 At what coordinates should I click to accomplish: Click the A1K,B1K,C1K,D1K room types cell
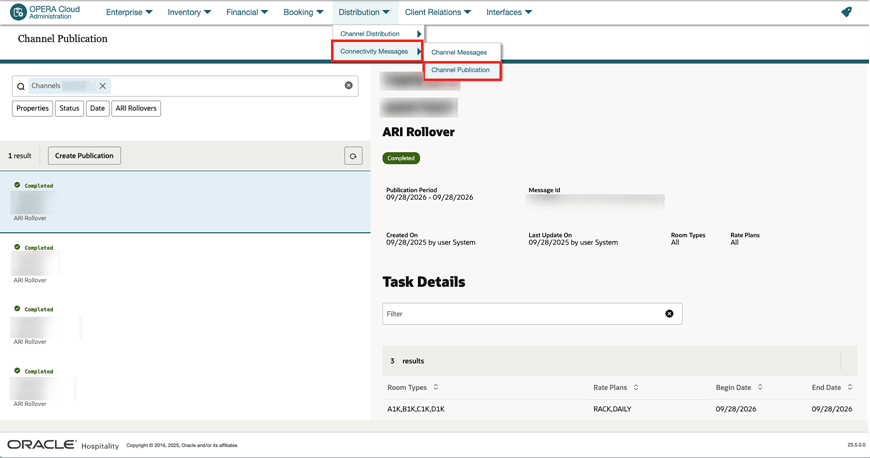click(416, 409)
